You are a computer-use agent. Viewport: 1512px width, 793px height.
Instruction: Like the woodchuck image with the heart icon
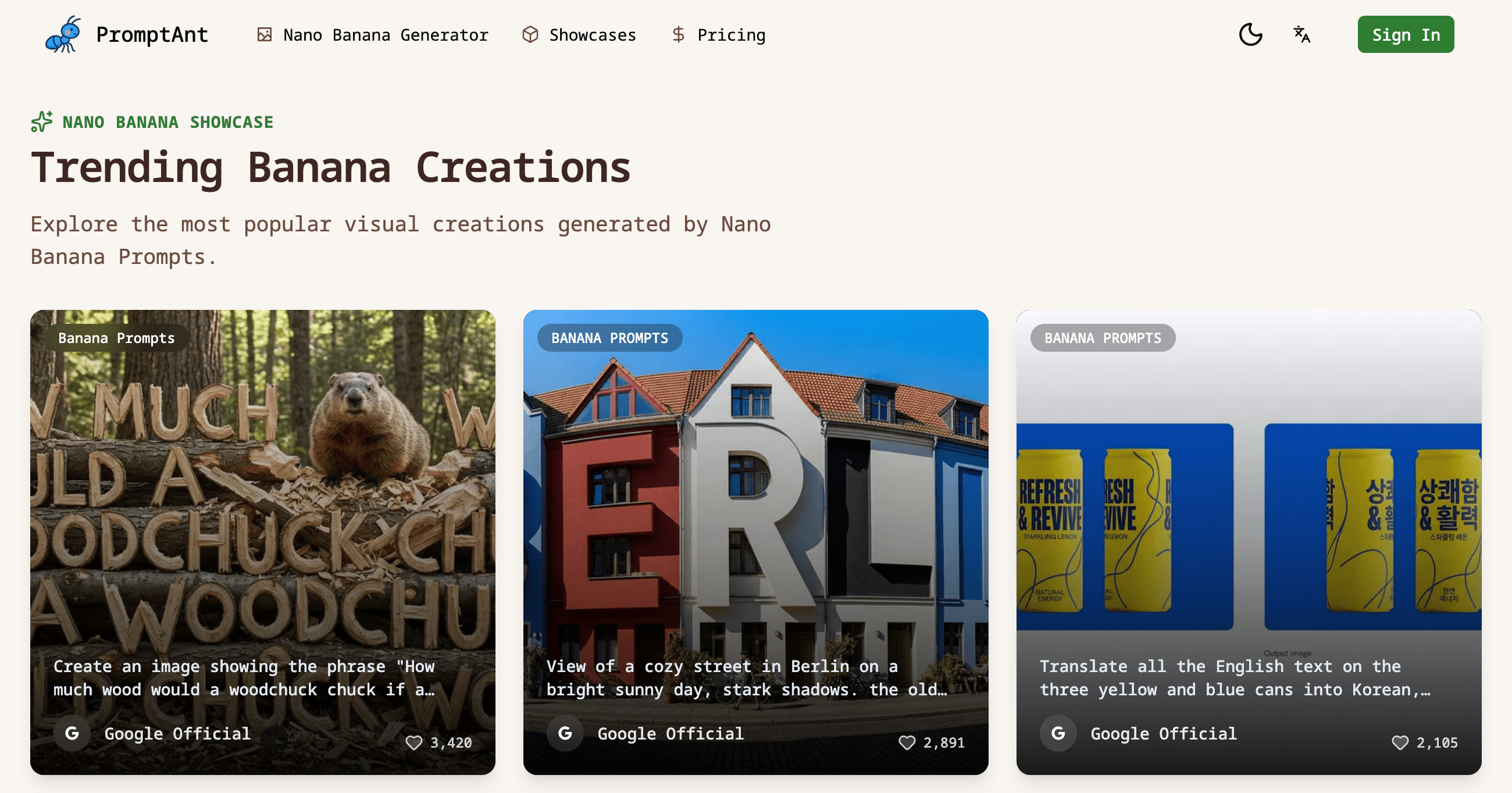(x=414, y=742)
